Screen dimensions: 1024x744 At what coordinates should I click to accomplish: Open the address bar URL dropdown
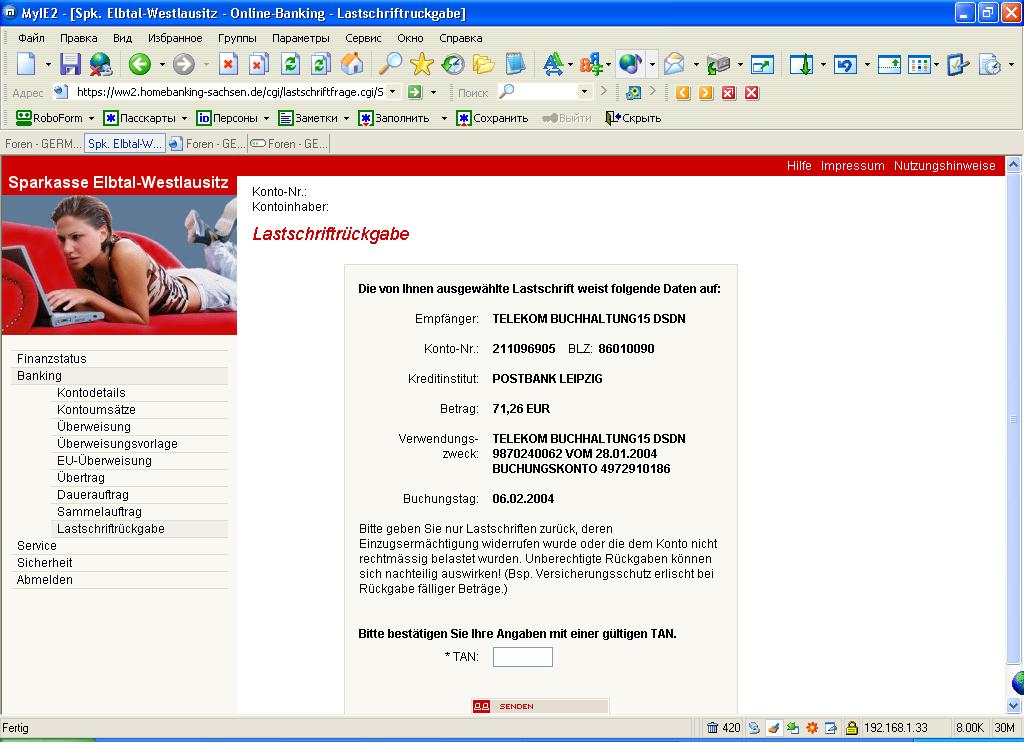coord(392,92)
